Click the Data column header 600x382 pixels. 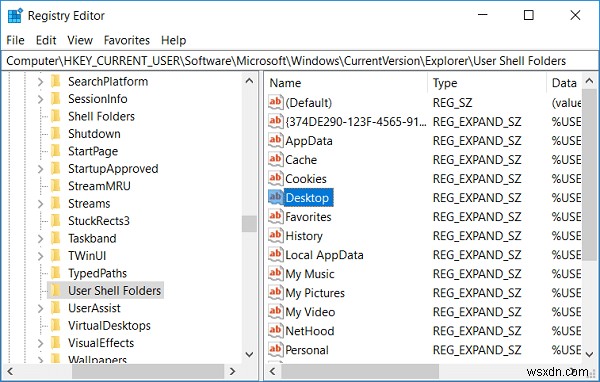click(564, 83)
